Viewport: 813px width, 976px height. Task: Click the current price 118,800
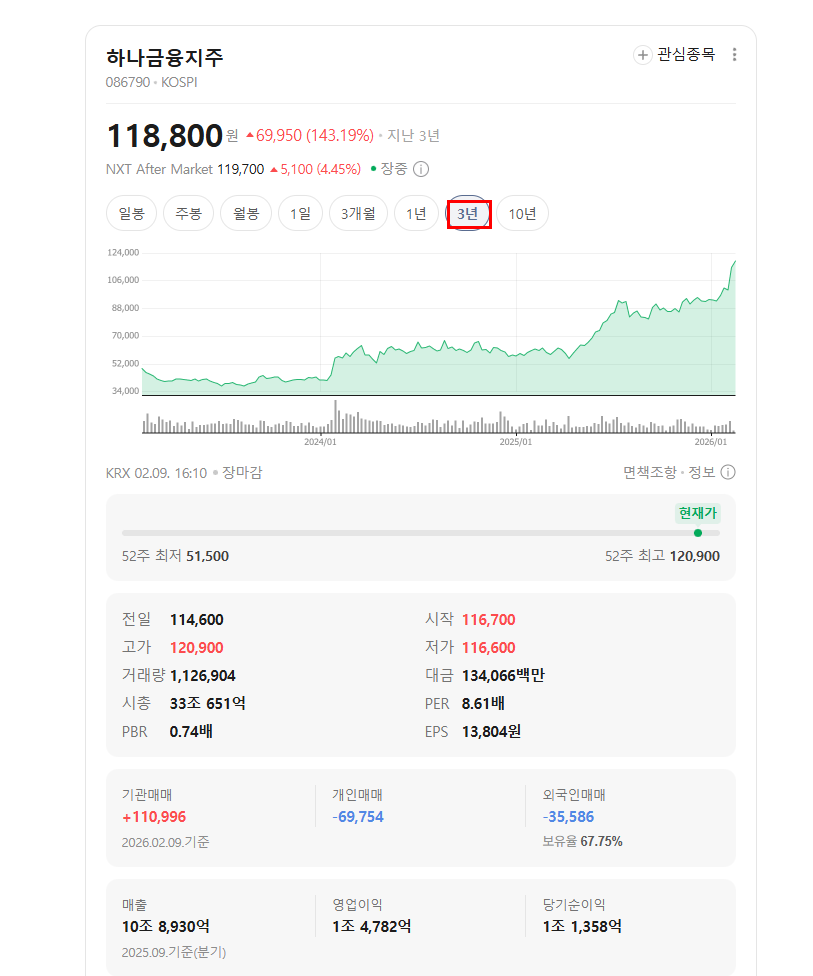[164, 136]
